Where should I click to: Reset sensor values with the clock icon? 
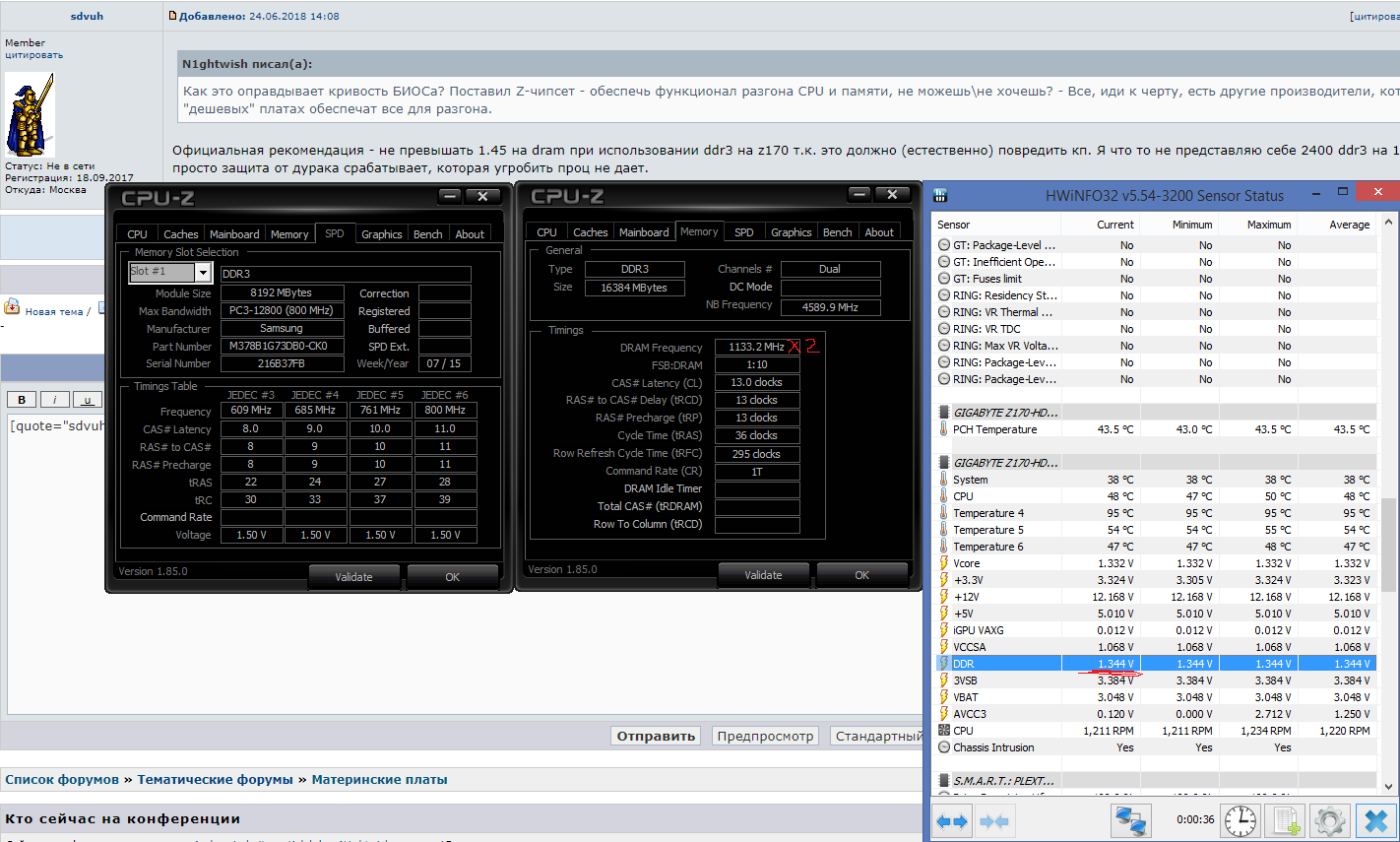tap(1241, 820)
